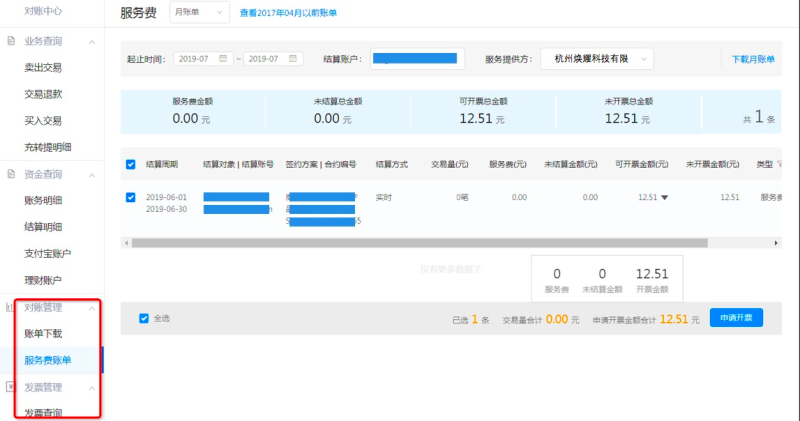Collapse the 资金查询 section chevron
The image size is (800, 421).
tap(92, 175)
